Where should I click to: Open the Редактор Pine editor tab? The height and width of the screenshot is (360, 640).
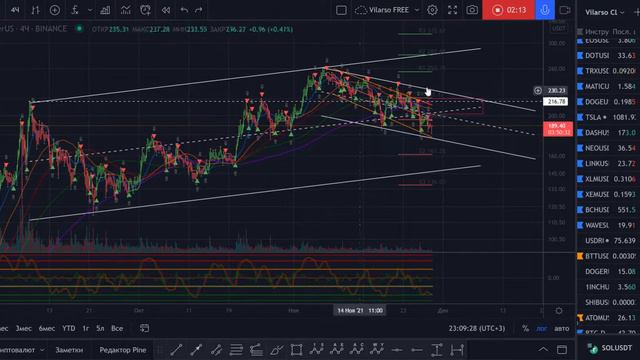123,350
